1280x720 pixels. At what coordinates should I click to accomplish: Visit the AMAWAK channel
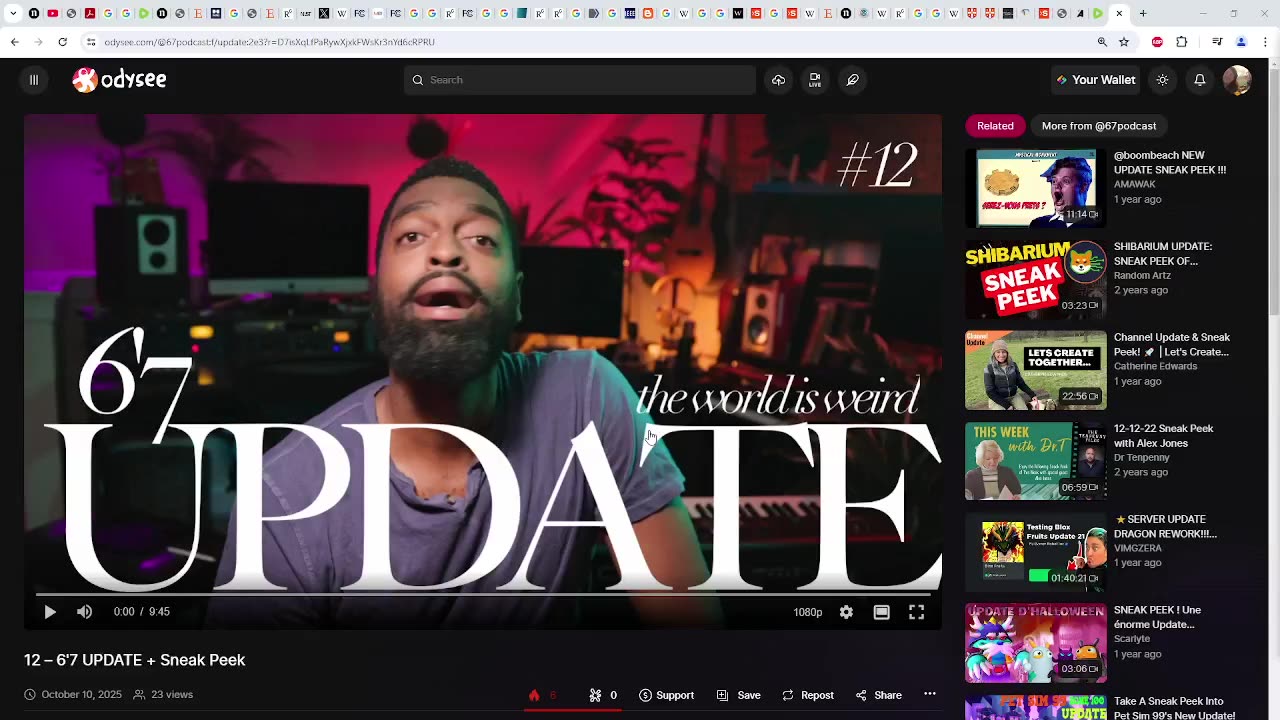pos(1134,184)
